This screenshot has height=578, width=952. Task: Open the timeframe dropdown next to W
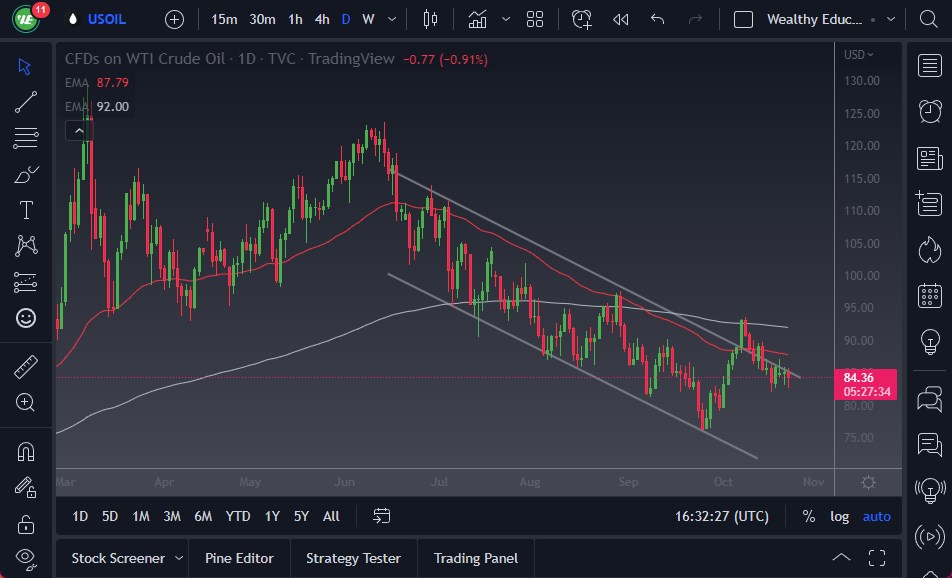[x=390, y=18]
